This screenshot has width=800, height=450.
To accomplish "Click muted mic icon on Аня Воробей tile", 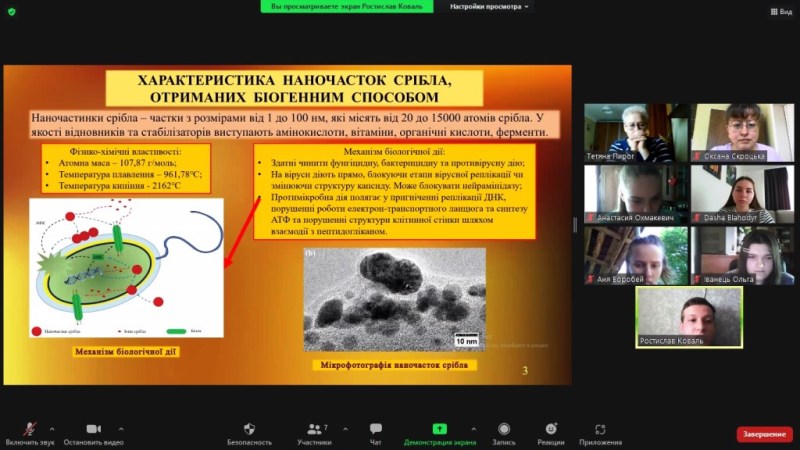I will coord(591,279).
